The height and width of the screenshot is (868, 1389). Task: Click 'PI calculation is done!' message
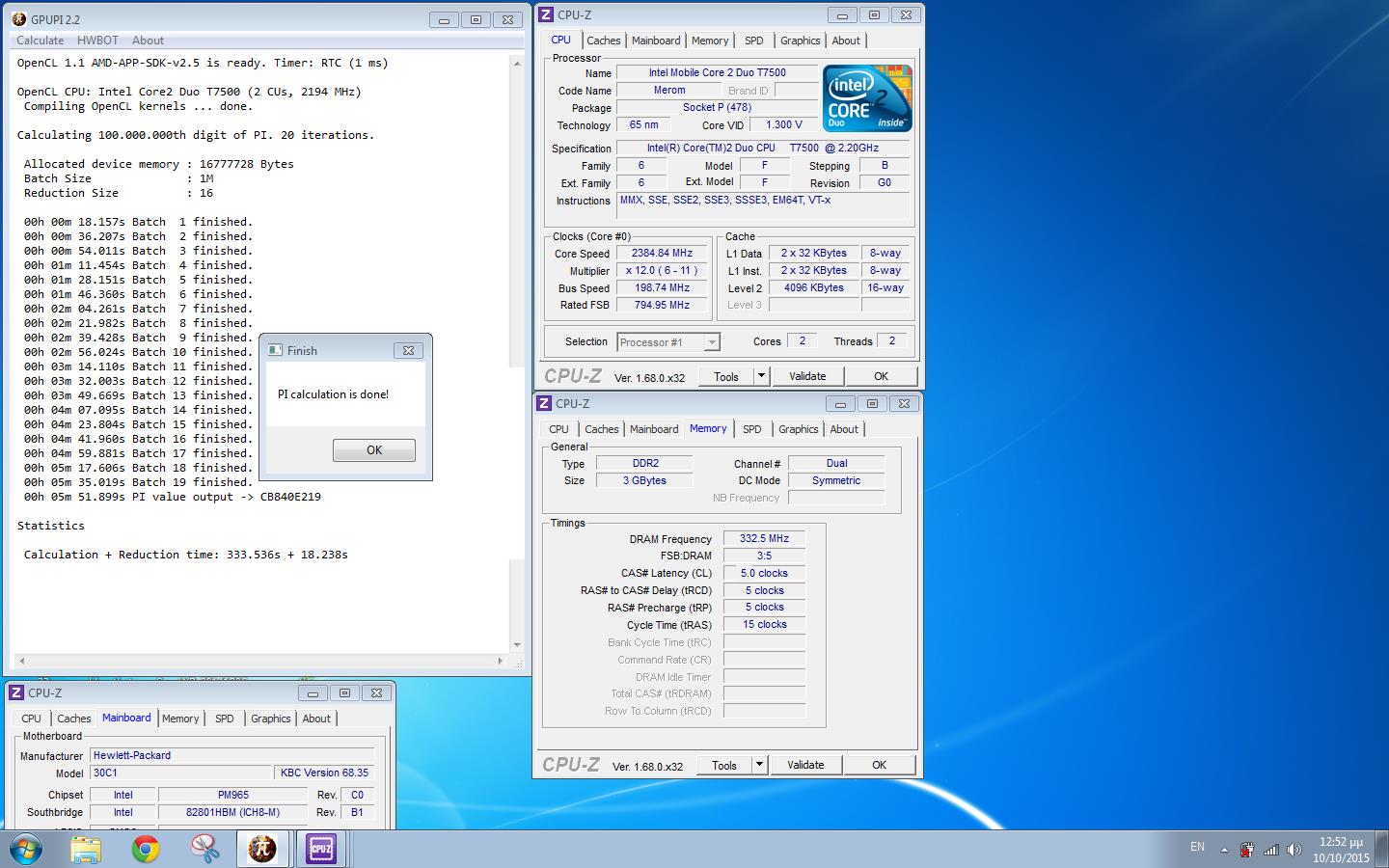(x=333, y=394)
